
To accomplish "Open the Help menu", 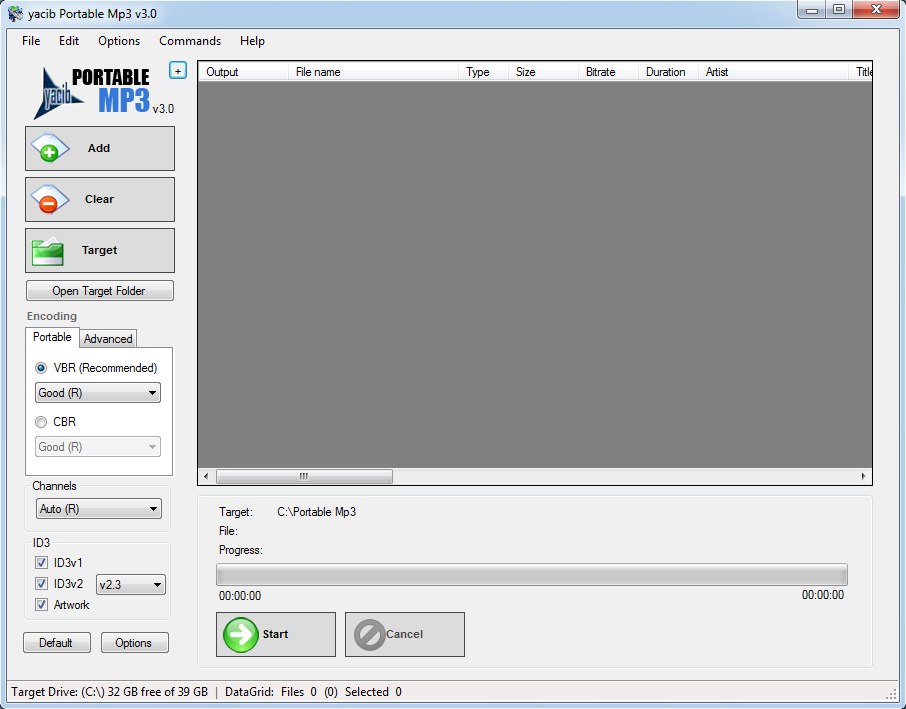I will 253,41.
